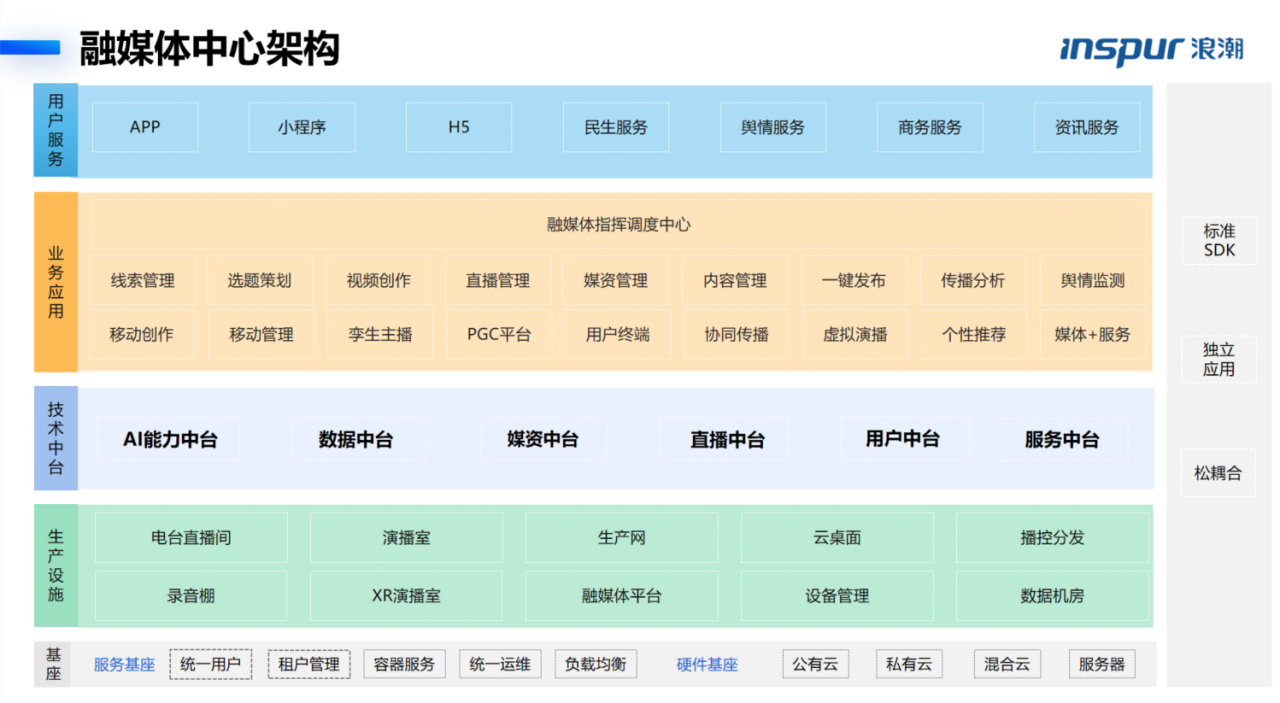Select the 云桌面 facility box
The width and height of the screenshot is (1280, 703).
click(x=837, y=538)
